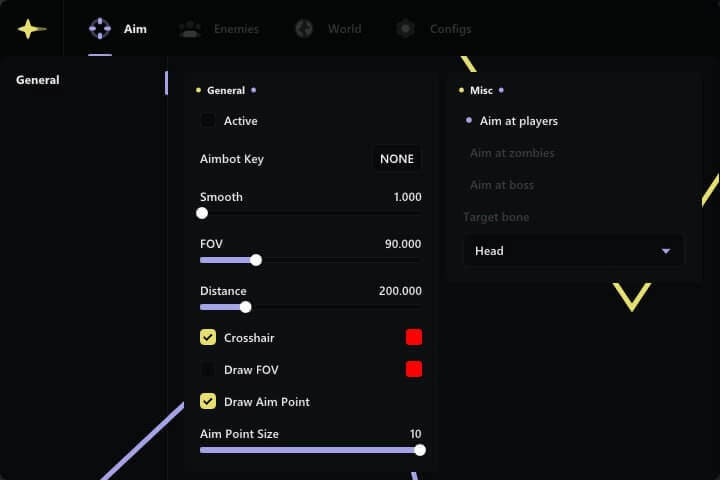Click the Aim crosshair icon
Screen dimensions: 720x480
[100, 29]
